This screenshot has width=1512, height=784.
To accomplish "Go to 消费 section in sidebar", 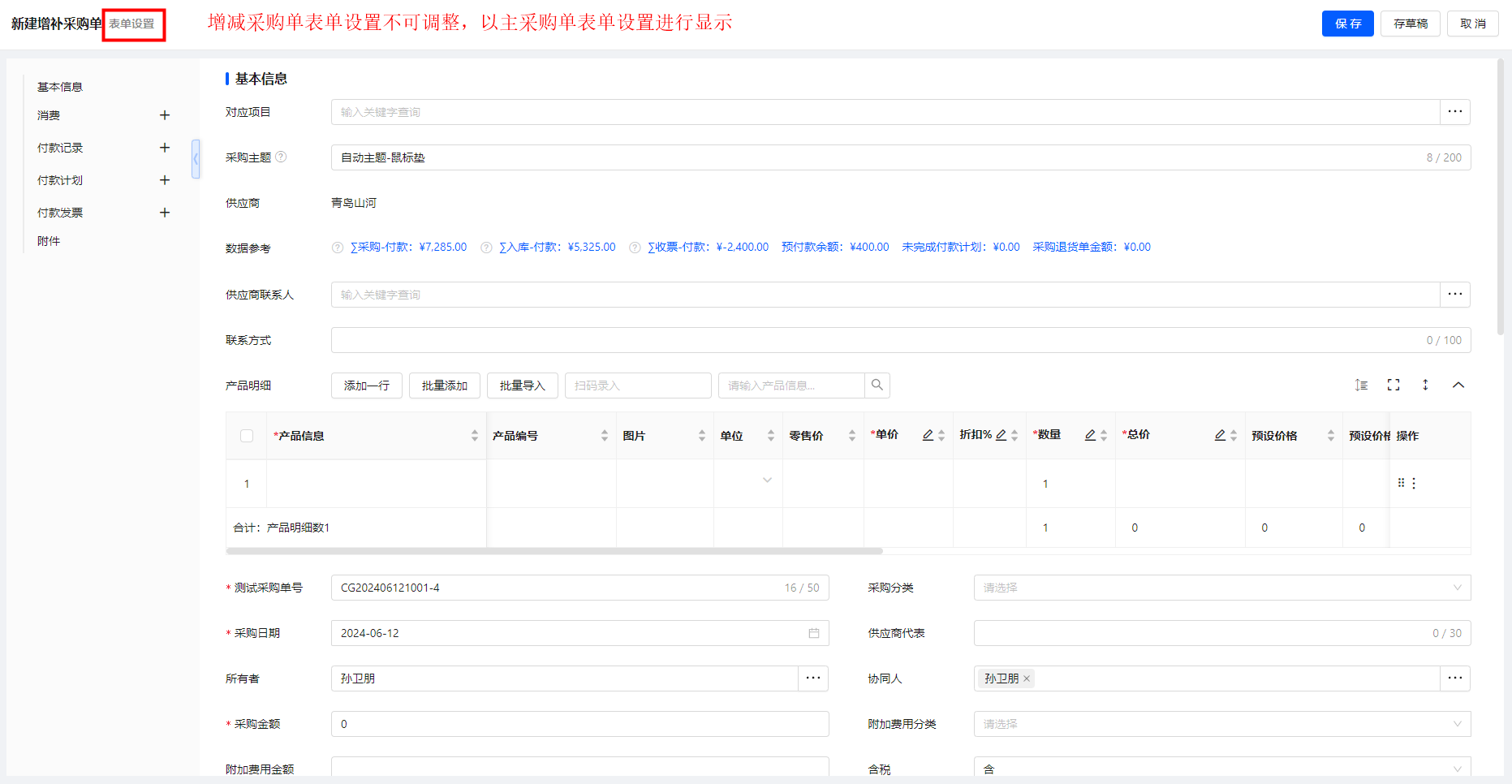I will pyautogui.click(x=49, y=115).
